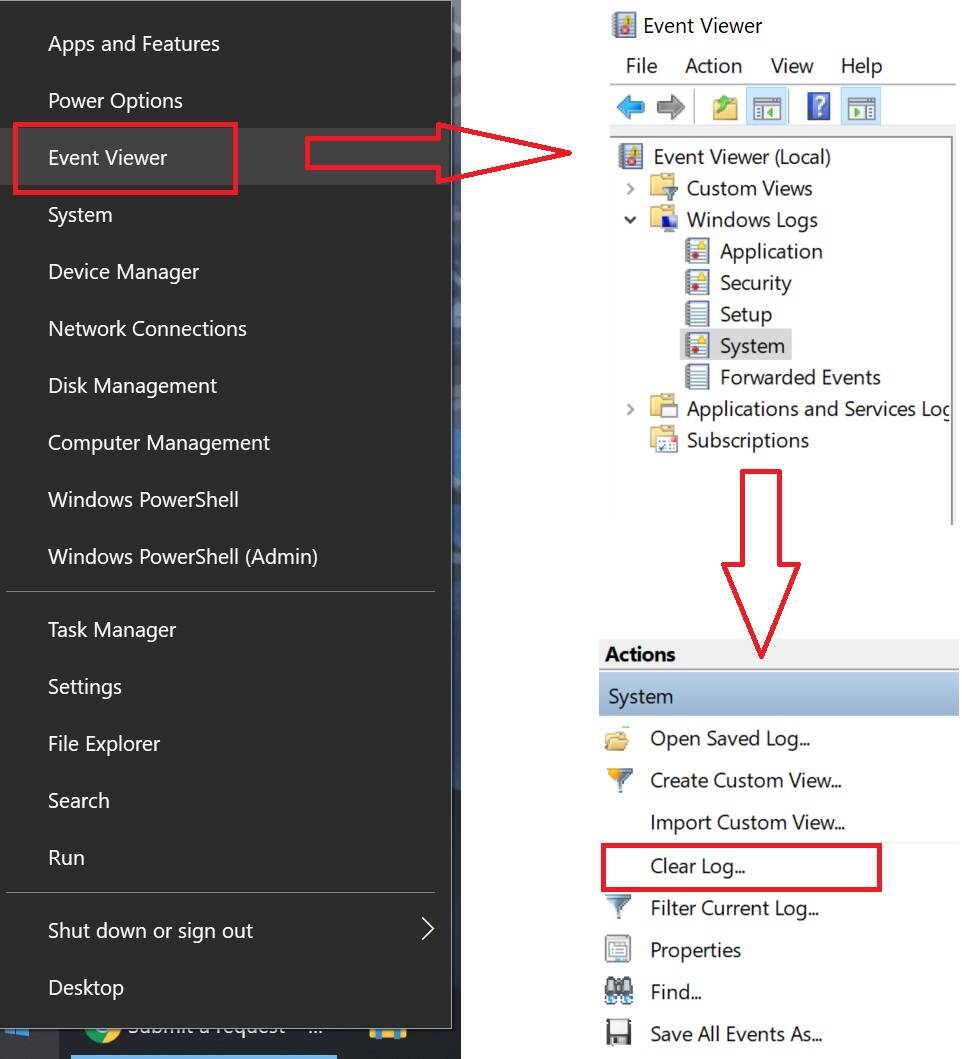The height and width of the screenshot is (1059, 962).
Task: Click the Subscriptions icon
Action: coord(663,439)
